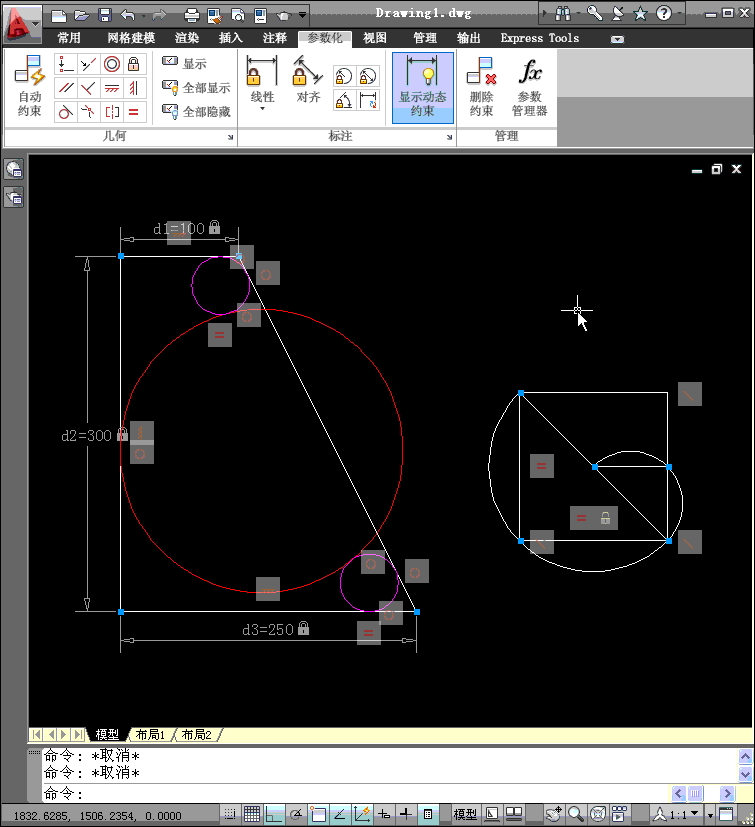Click the Help question mark icon
755x827 pixels.
pyautogui.click(x=664, y=13)
